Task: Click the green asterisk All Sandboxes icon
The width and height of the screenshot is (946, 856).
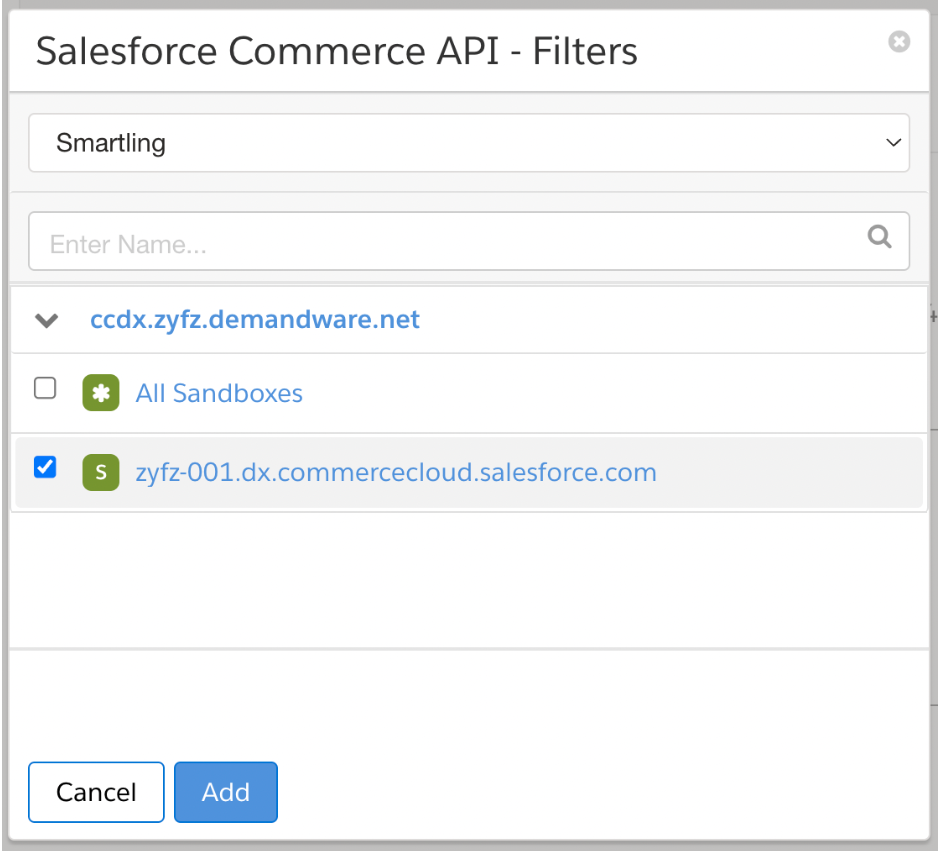Action: click(101, 393)
